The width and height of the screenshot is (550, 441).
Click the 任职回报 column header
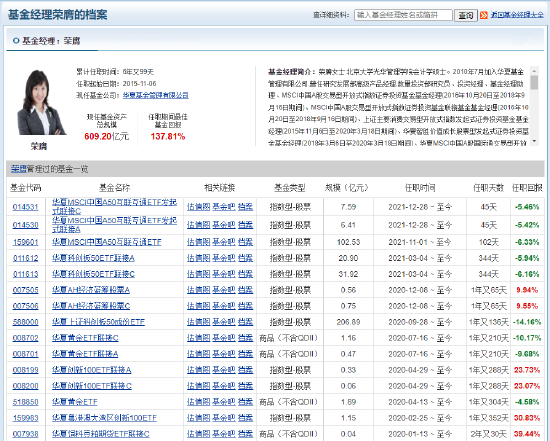click(x=527, y=188)
